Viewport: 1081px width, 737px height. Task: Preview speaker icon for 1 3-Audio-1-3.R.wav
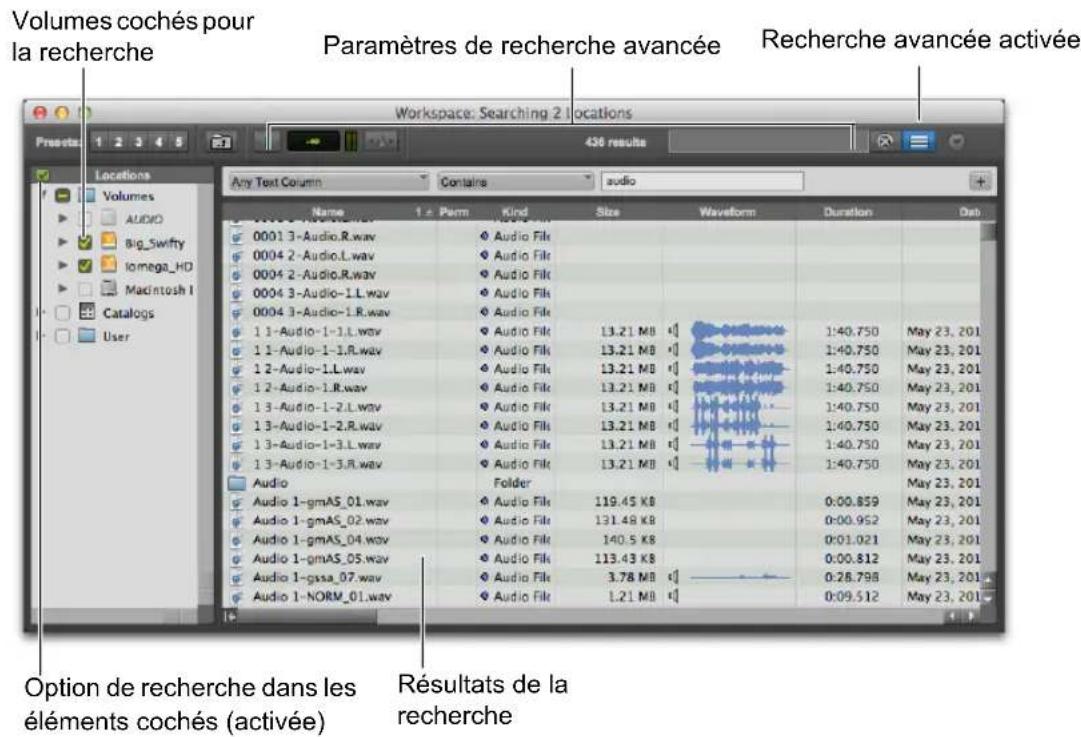674,464
